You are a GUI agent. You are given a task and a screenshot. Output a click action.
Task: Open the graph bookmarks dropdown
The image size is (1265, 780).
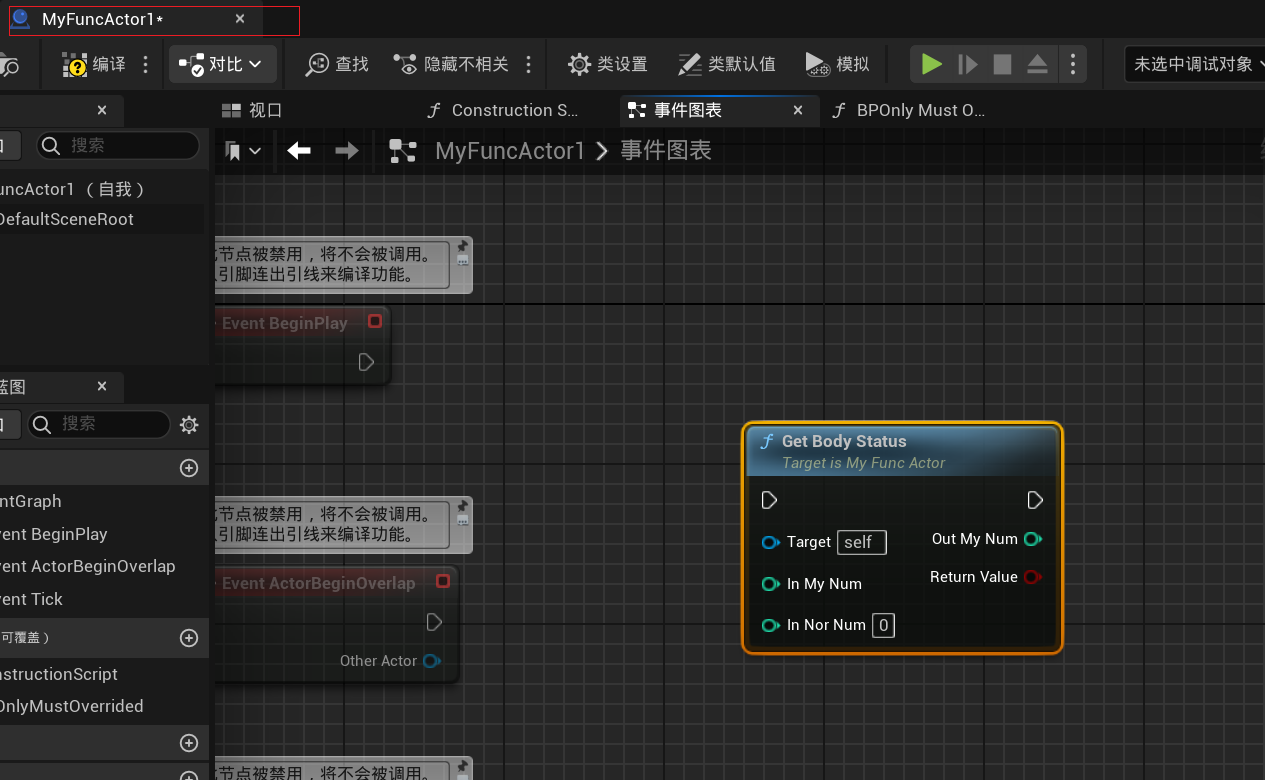[x=243, y=151]
